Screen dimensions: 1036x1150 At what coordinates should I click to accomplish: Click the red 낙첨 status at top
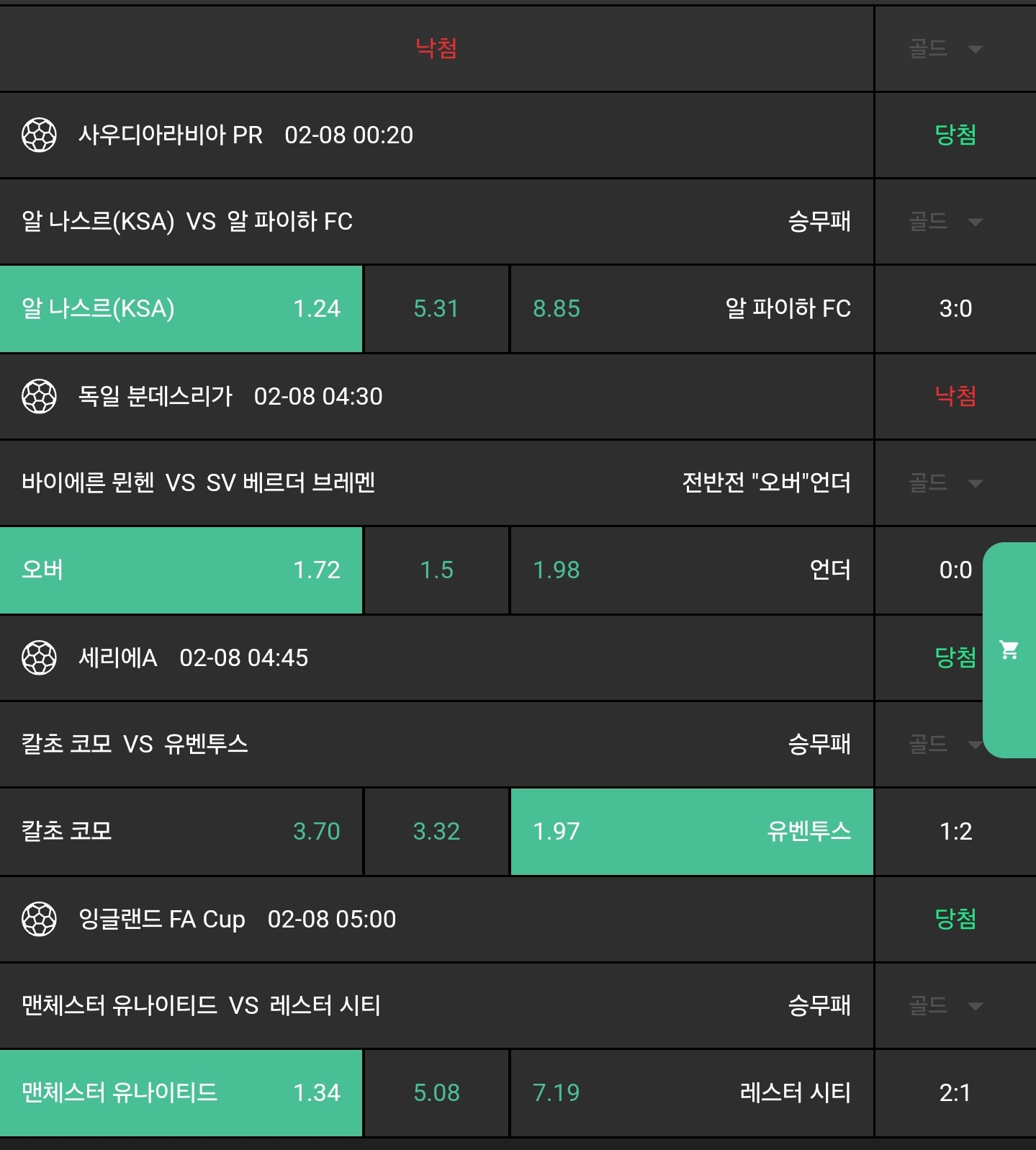pos(436,48)
